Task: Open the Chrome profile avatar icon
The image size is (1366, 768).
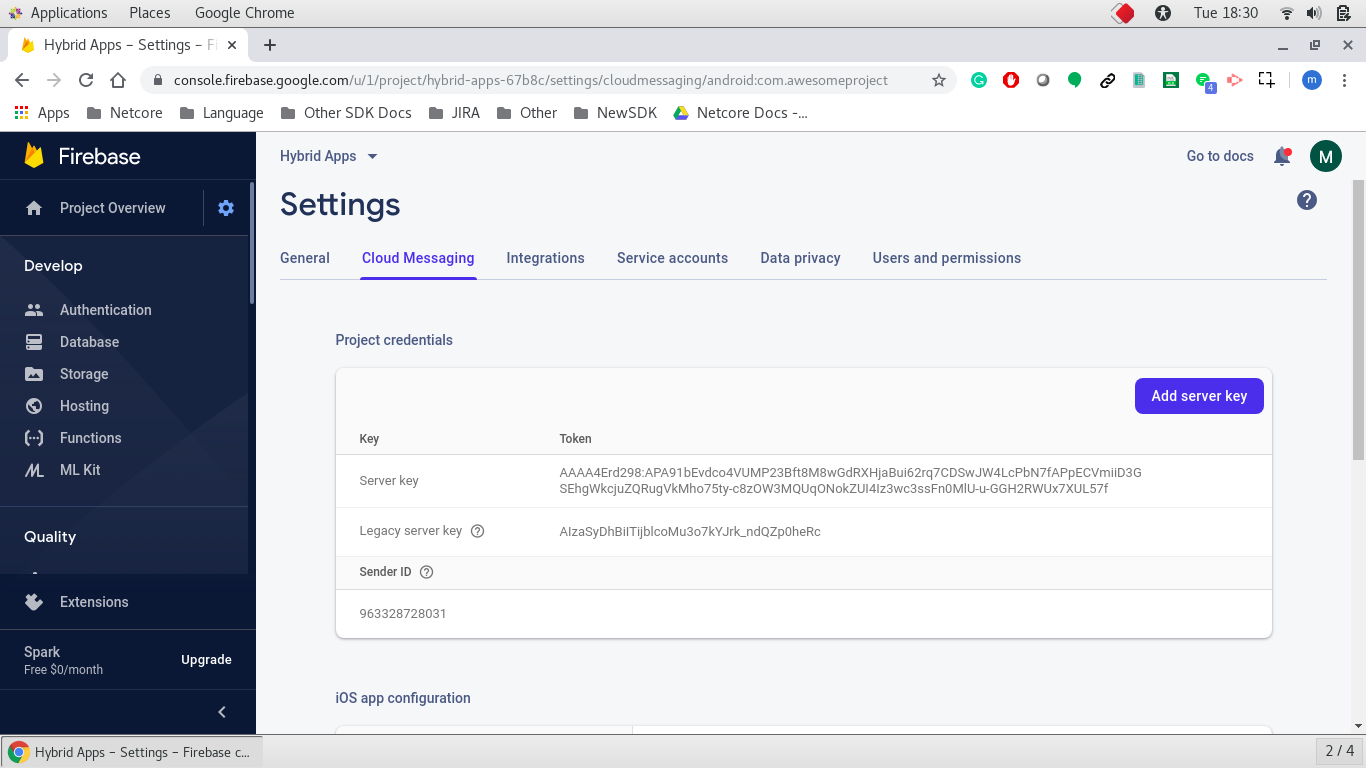Action: click(1312, 80)
